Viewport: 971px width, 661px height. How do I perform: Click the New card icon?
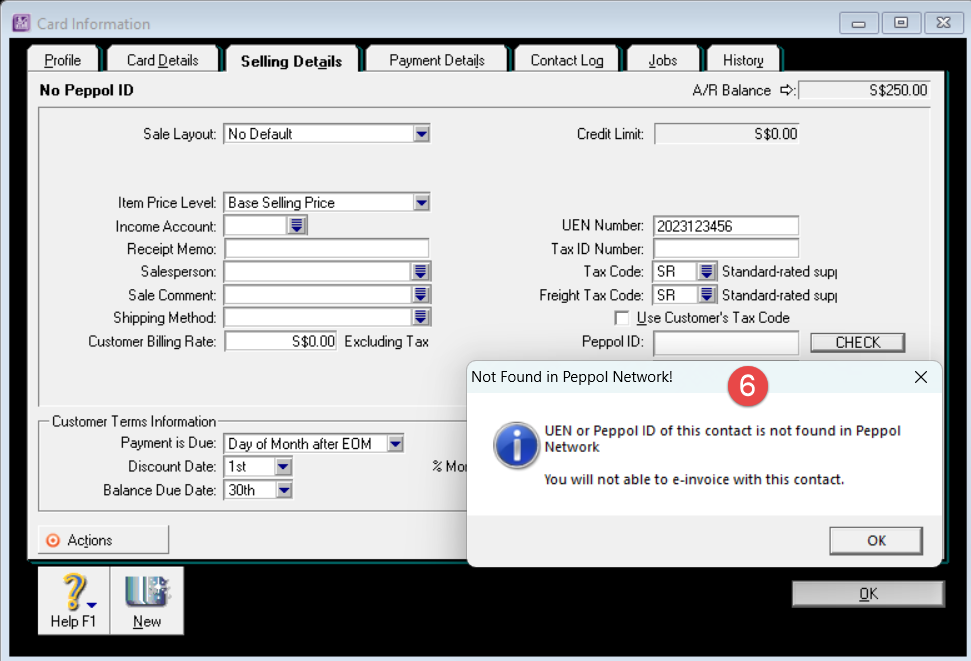(147, 594)
